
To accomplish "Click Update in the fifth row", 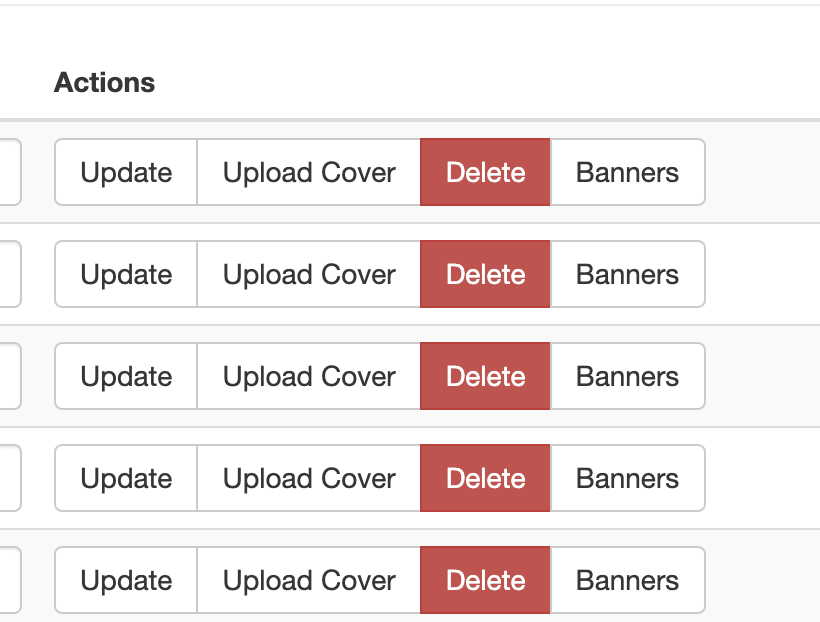I will click(x=126, y=580).
